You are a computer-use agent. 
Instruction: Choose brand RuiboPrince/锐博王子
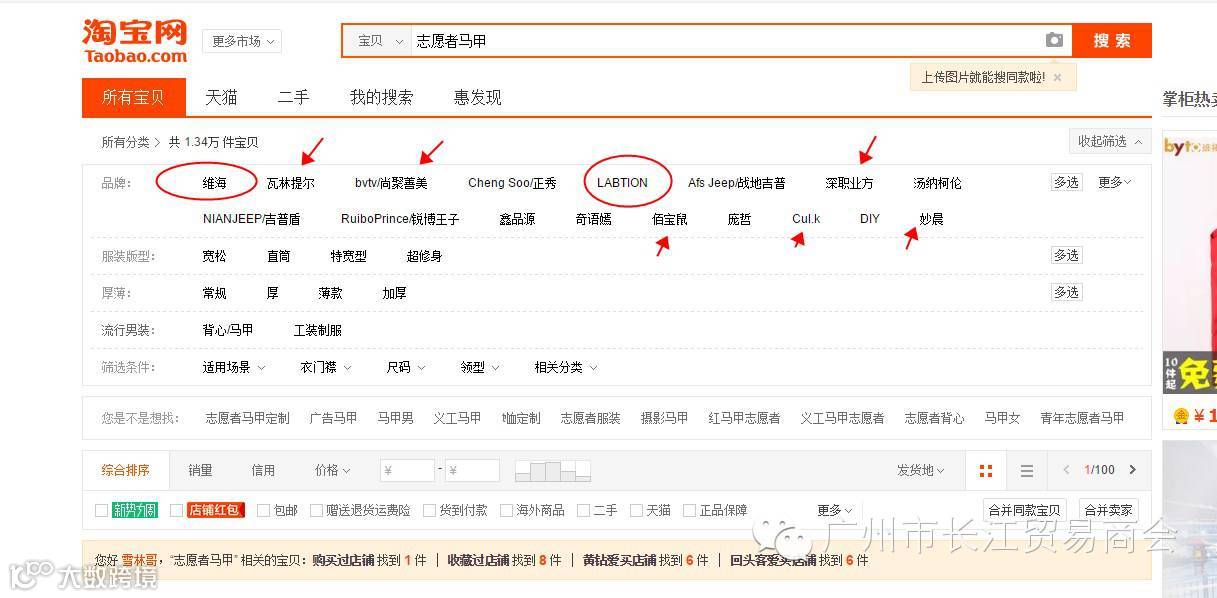click(400, 219)
